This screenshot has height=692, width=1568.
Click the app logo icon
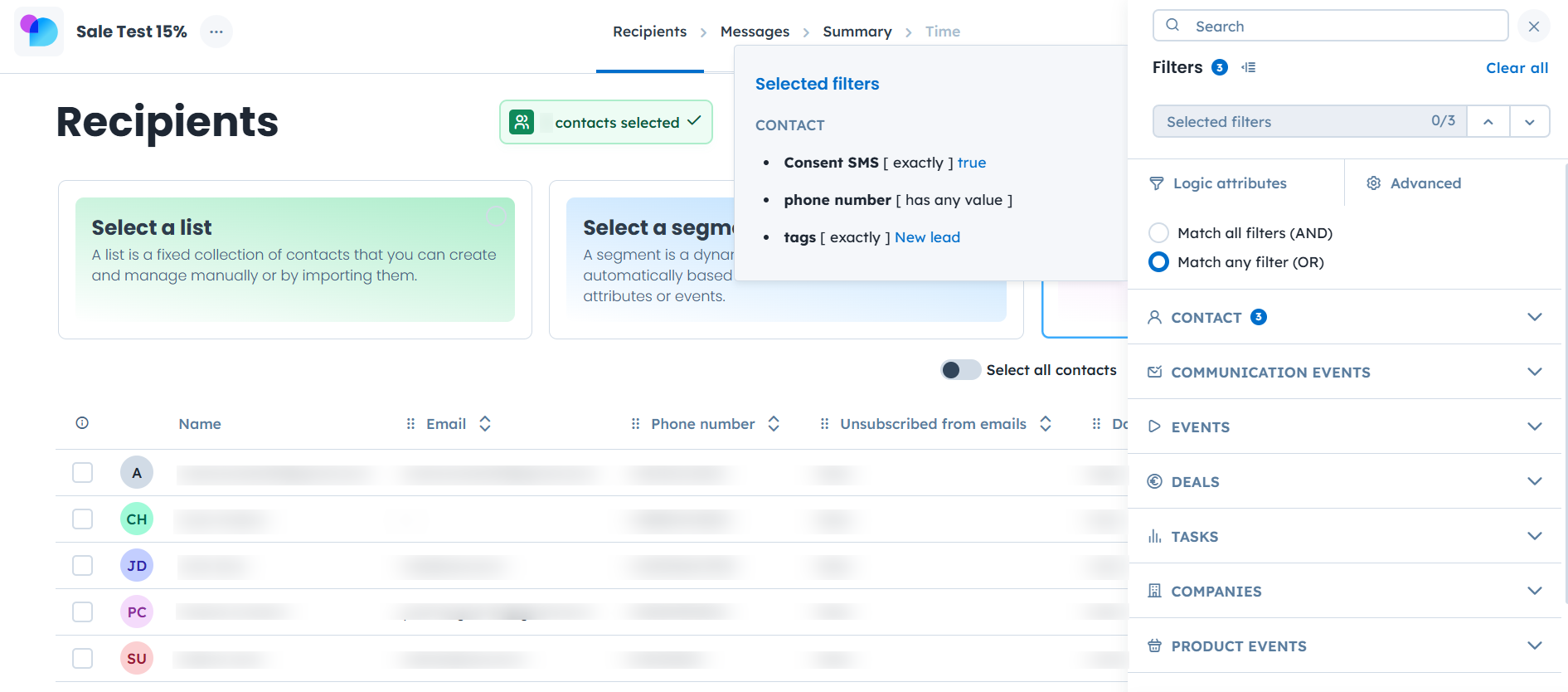click(x=39, y=32)
